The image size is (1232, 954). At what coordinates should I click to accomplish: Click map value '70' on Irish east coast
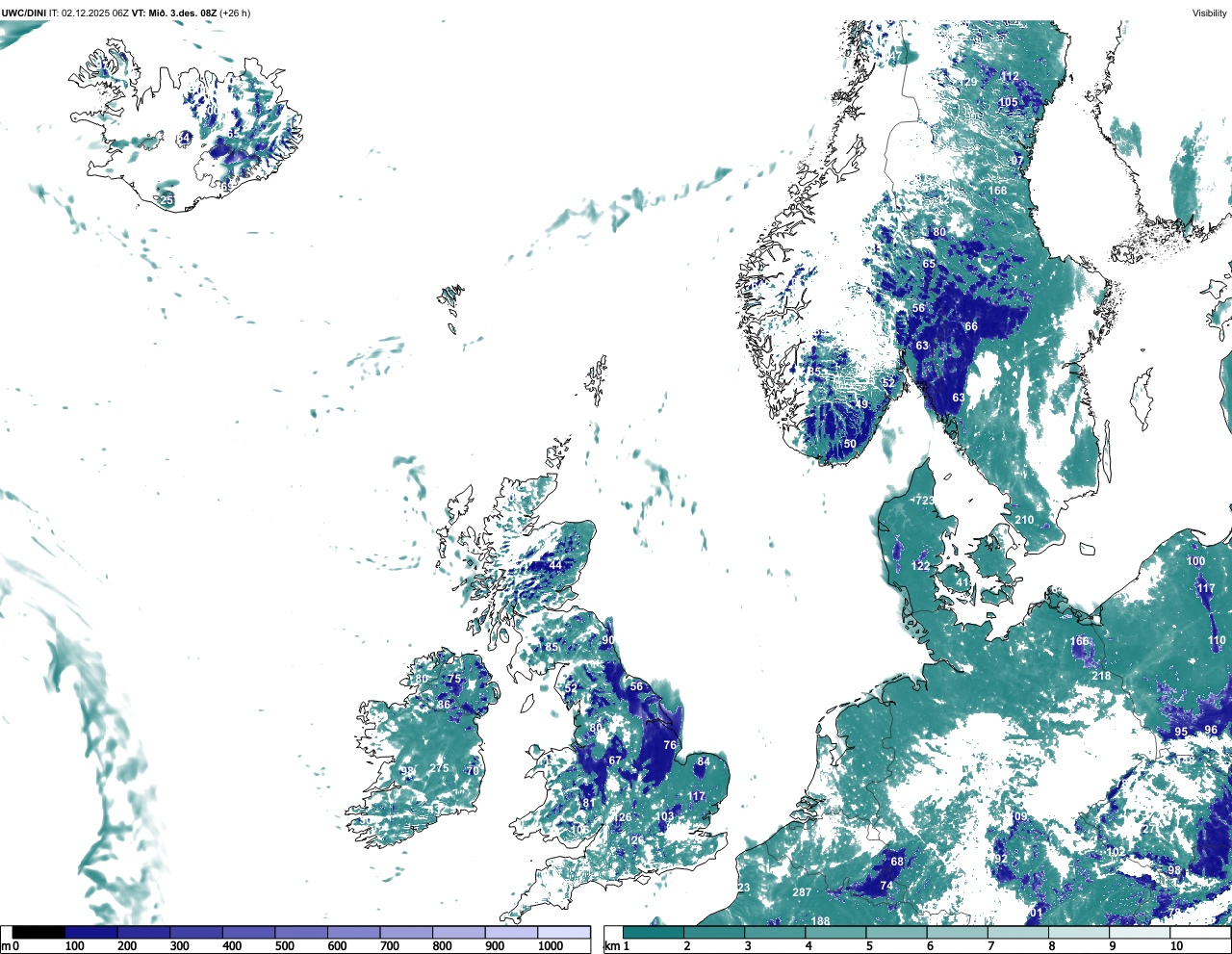(473, 771)
